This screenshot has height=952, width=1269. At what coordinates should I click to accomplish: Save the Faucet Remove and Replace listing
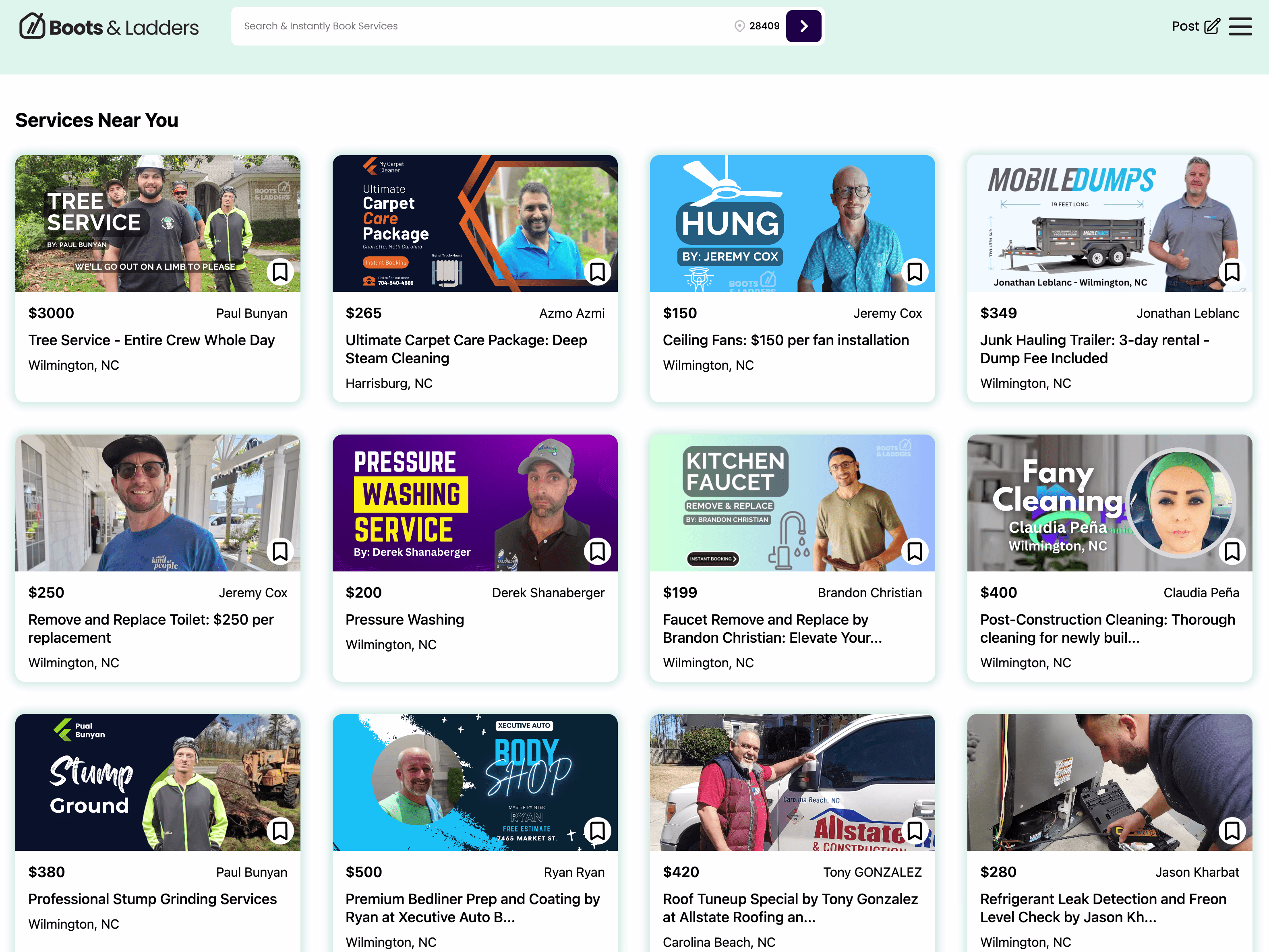coord(915,551)
